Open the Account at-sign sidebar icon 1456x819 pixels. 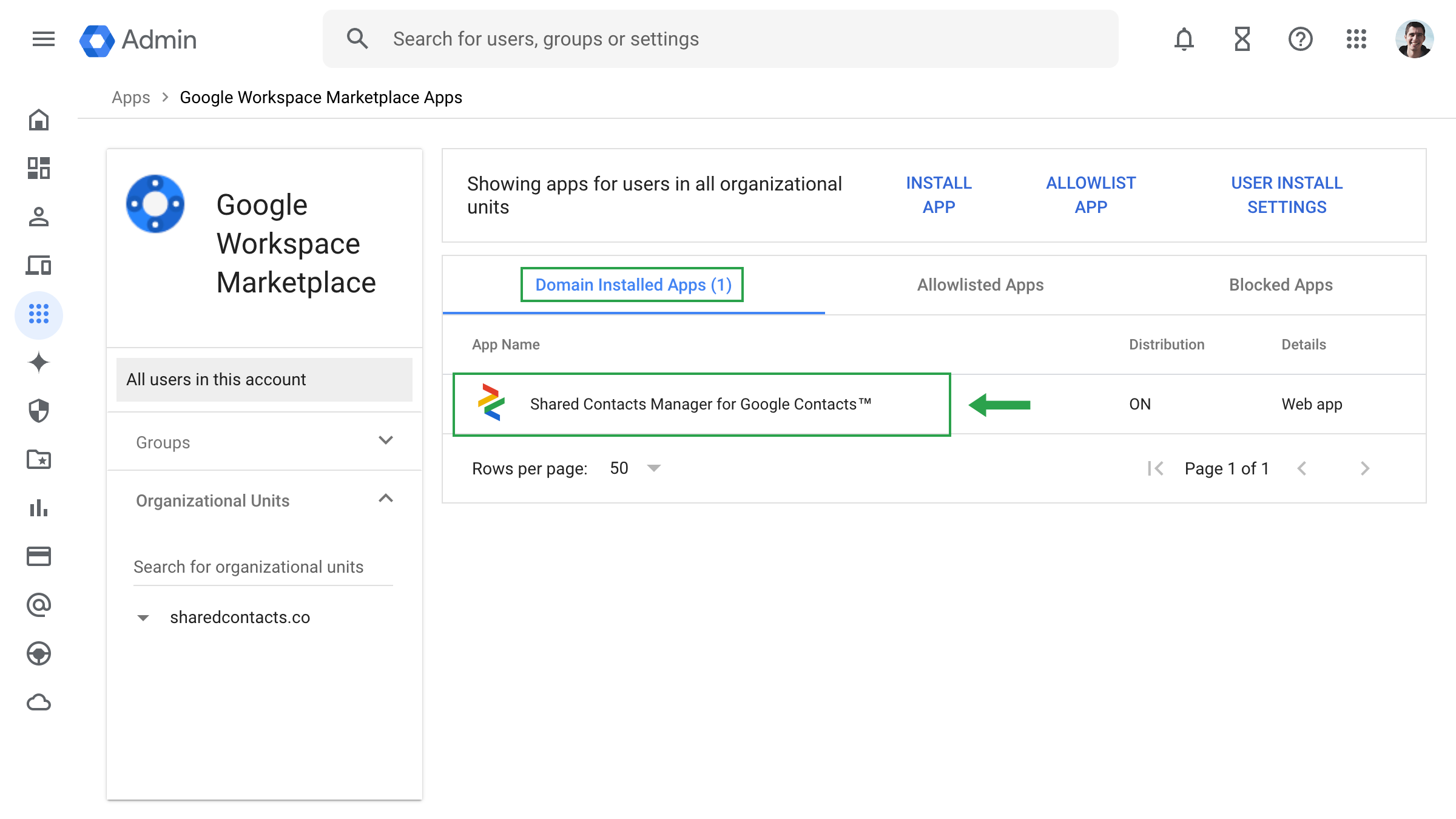[x=39, y=605]
